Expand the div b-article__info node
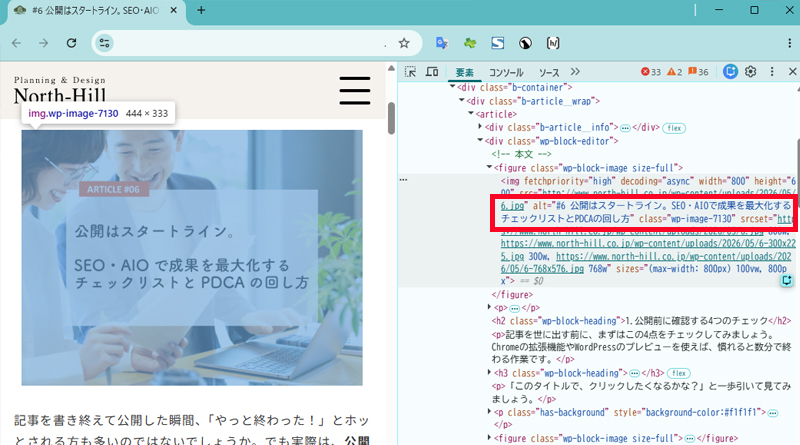Viewport: 800px width, 445px height. (x=480, y=126)
